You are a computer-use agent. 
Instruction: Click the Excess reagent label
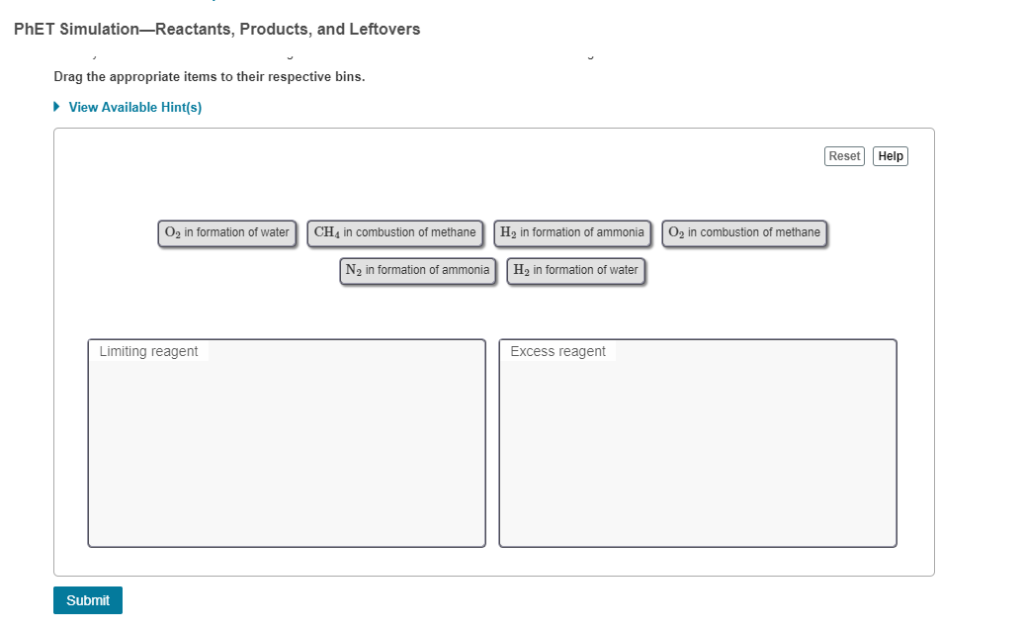pos(557,351)
